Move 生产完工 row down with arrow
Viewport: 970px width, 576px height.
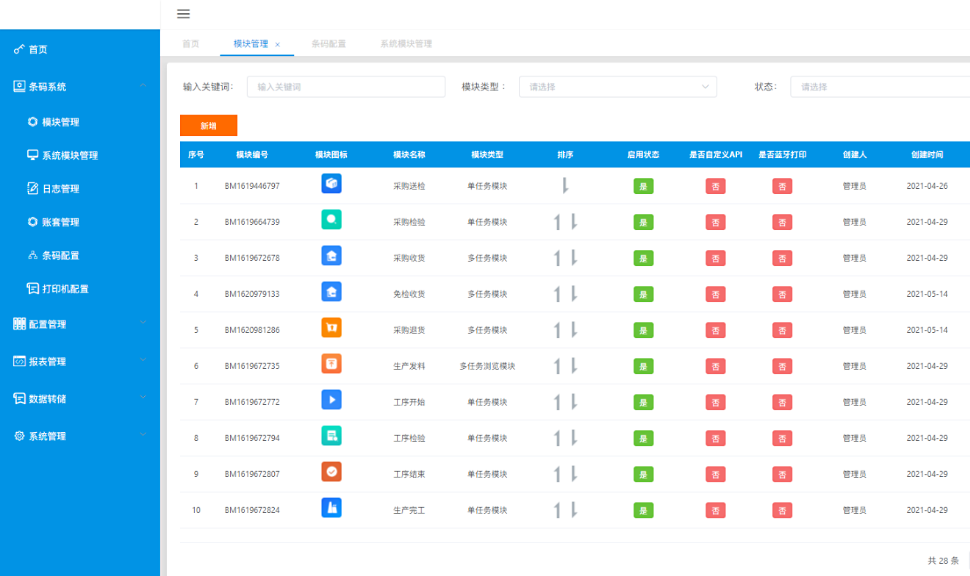pyautogui.click(x=573, y=510)
